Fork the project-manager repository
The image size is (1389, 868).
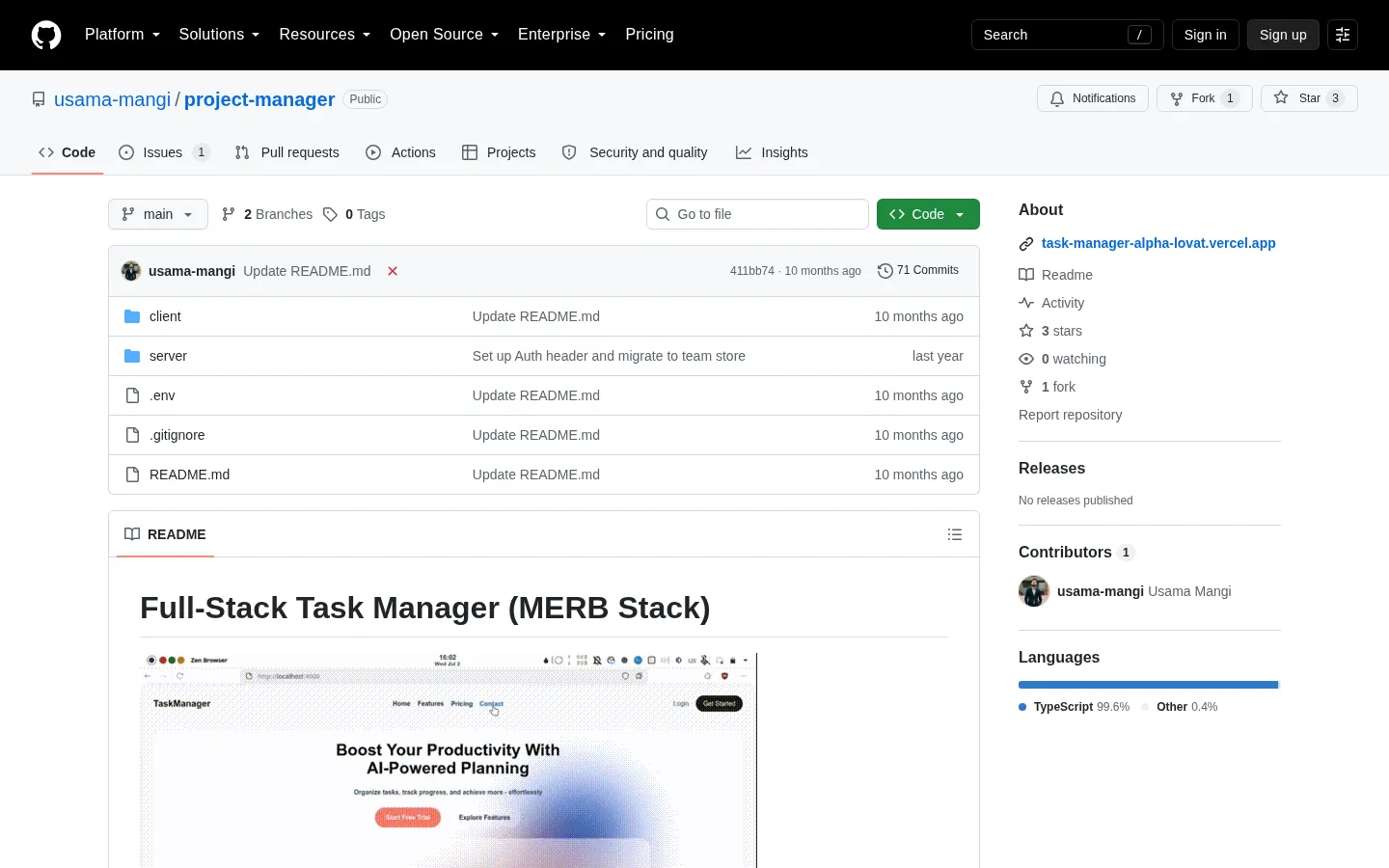coord(1204,98)
